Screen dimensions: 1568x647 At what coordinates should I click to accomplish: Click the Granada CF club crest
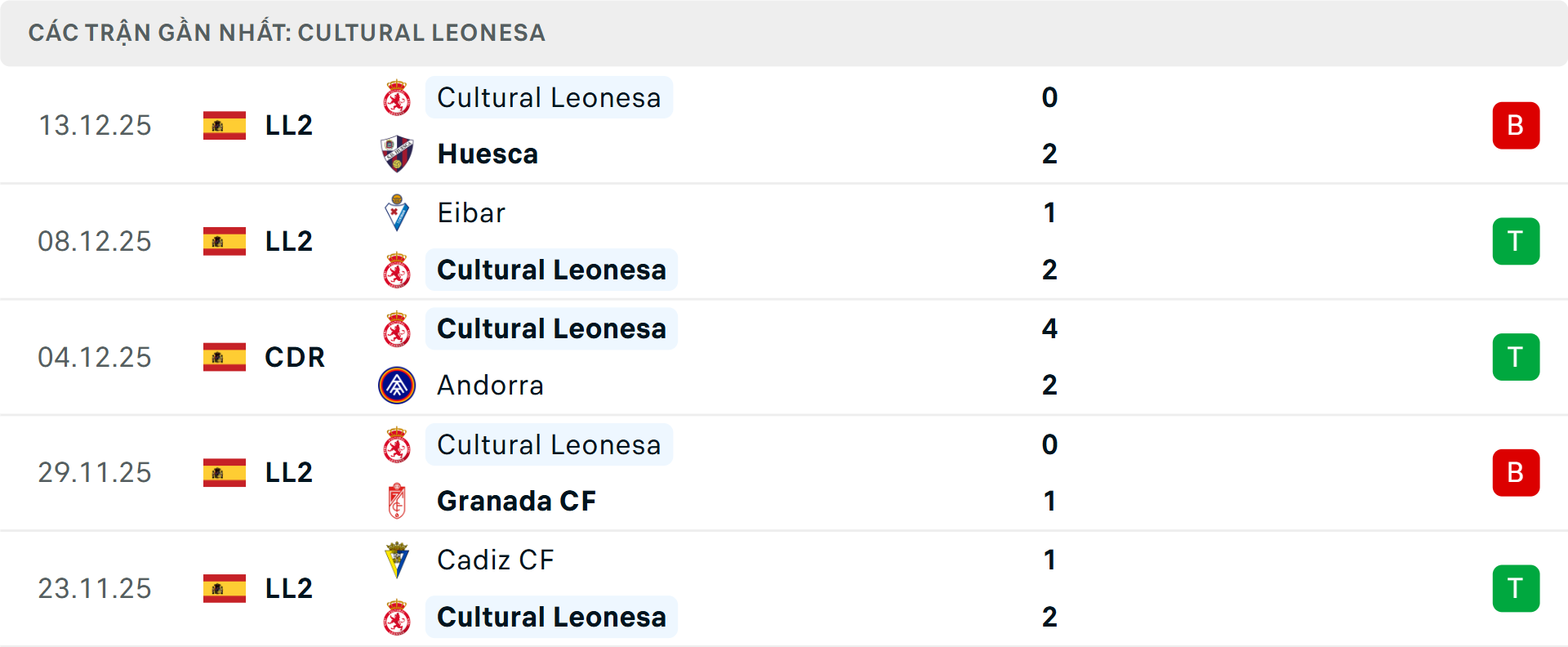point(397,501)
